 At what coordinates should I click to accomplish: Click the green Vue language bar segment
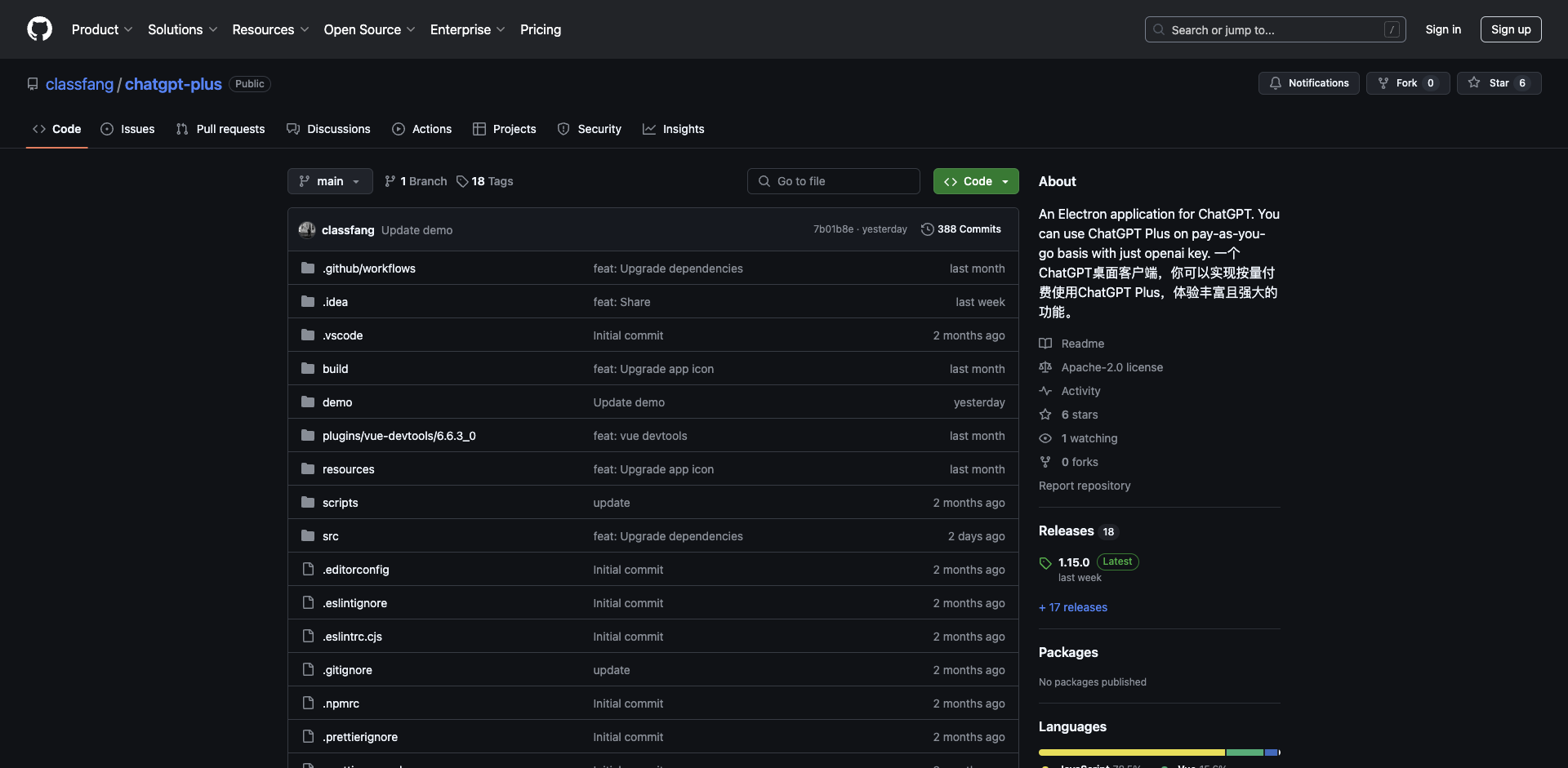pos(1245,752)
